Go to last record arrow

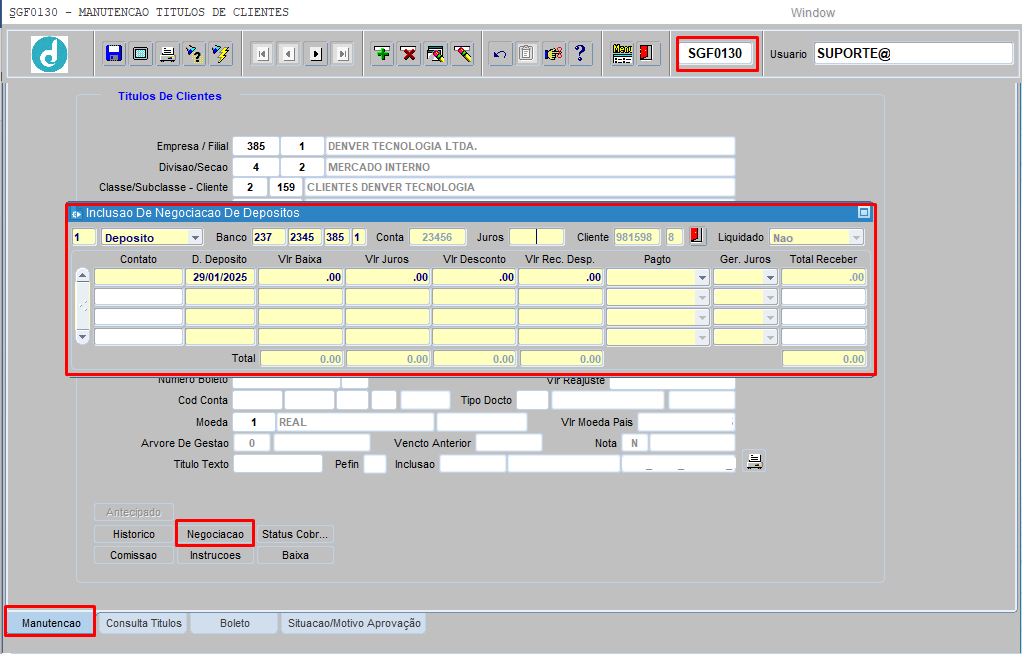click(343, 53)
